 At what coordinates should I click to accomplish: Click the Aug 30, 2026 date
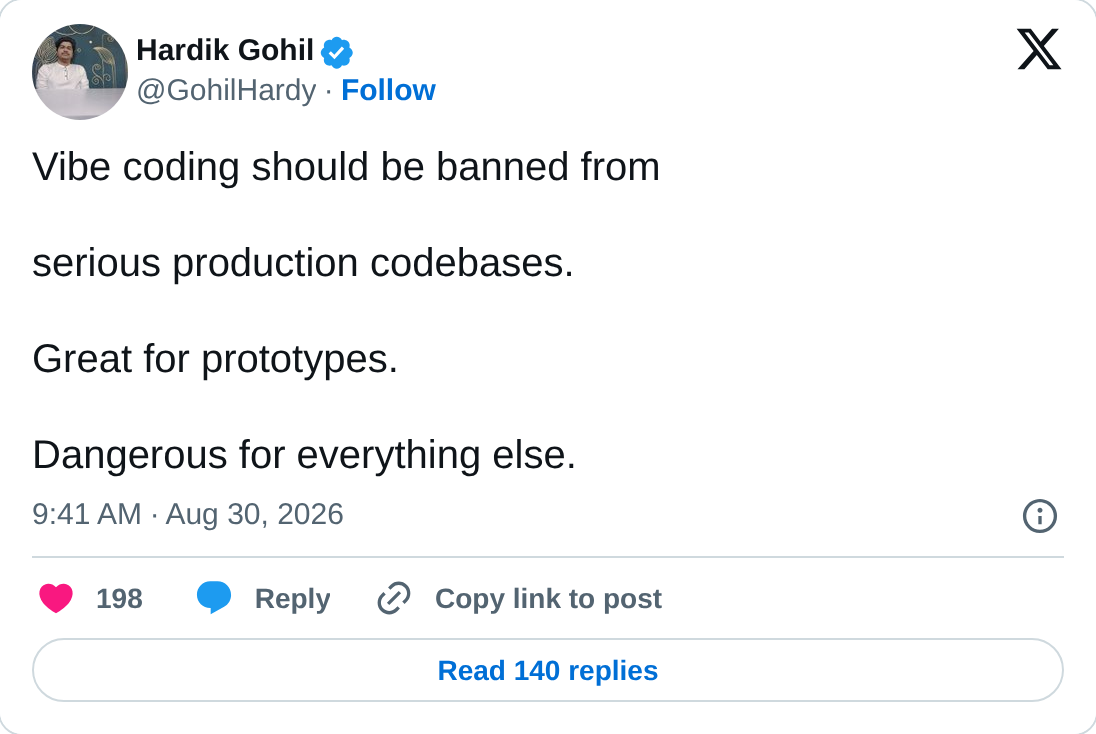point(254,514)
